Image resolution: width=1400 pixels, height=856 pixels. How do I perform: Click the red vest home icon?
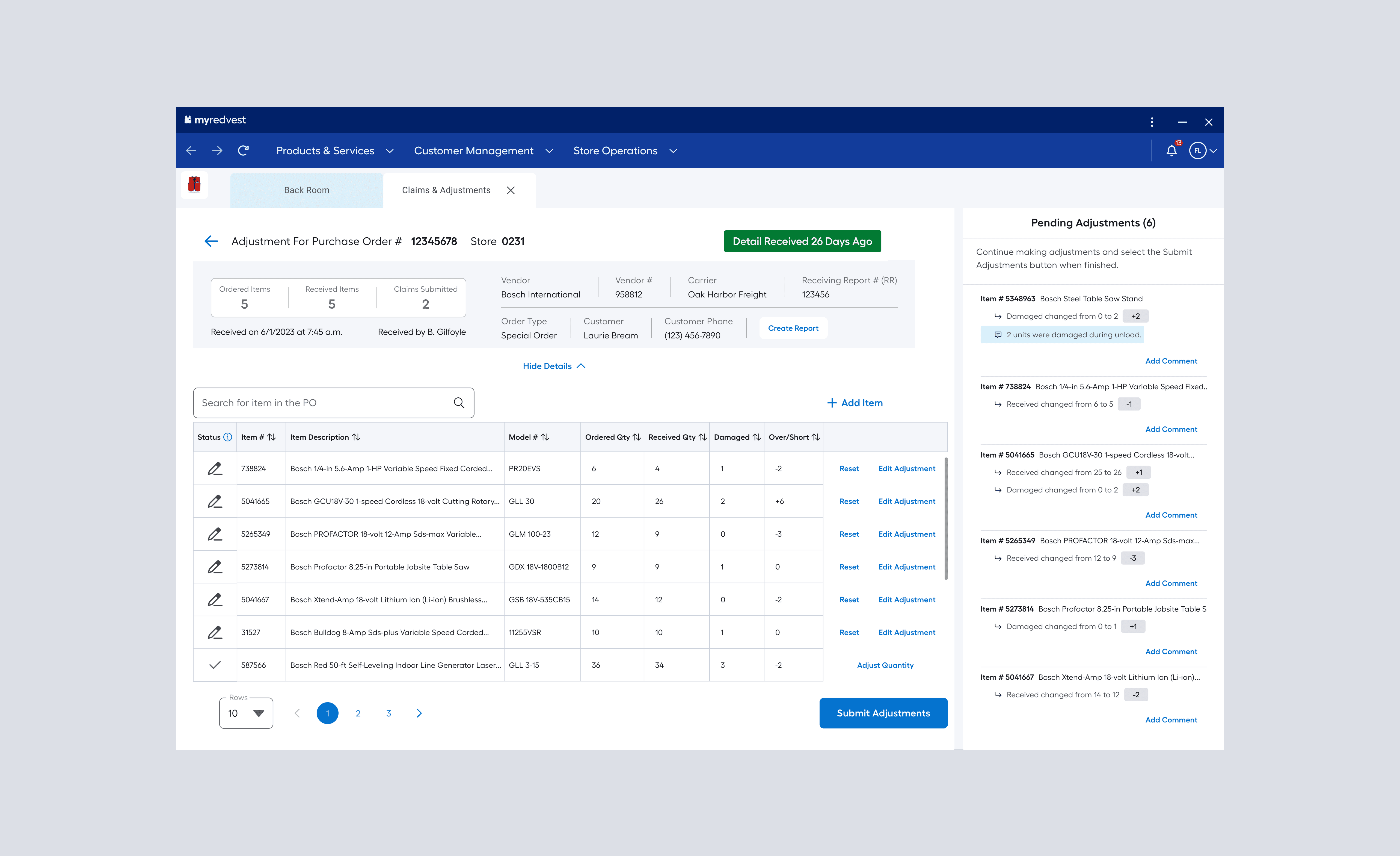(x=194, y=185)
